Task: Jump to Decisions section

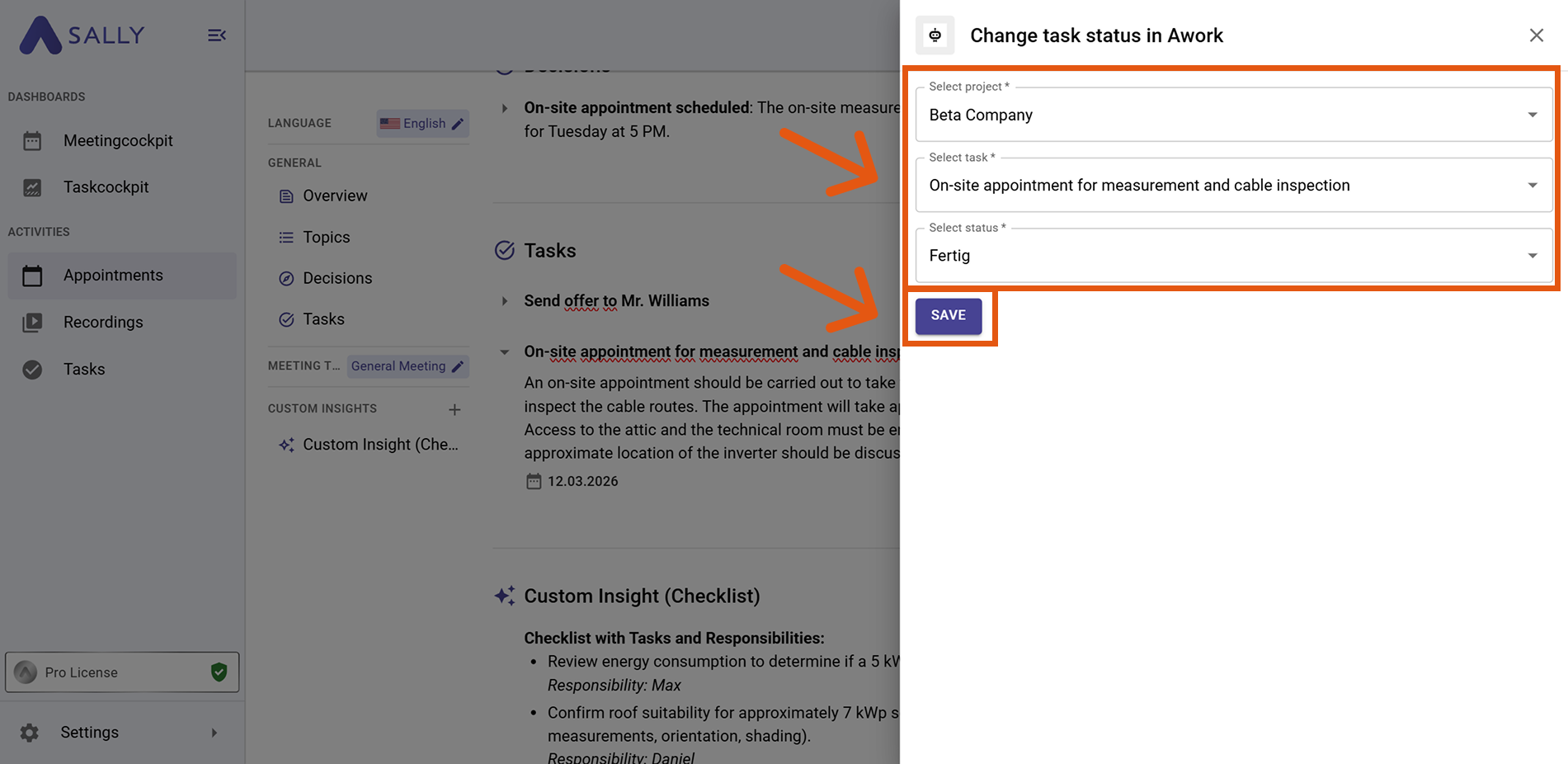Action: click(337, 278)
